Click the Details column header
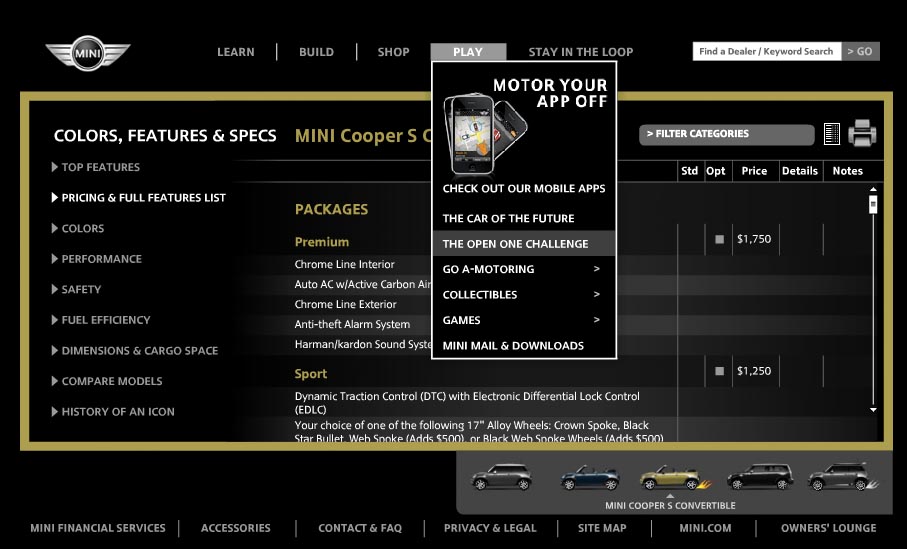Viewport: 907px width, 549px height. pyautogui.click(x=800, y=171)
